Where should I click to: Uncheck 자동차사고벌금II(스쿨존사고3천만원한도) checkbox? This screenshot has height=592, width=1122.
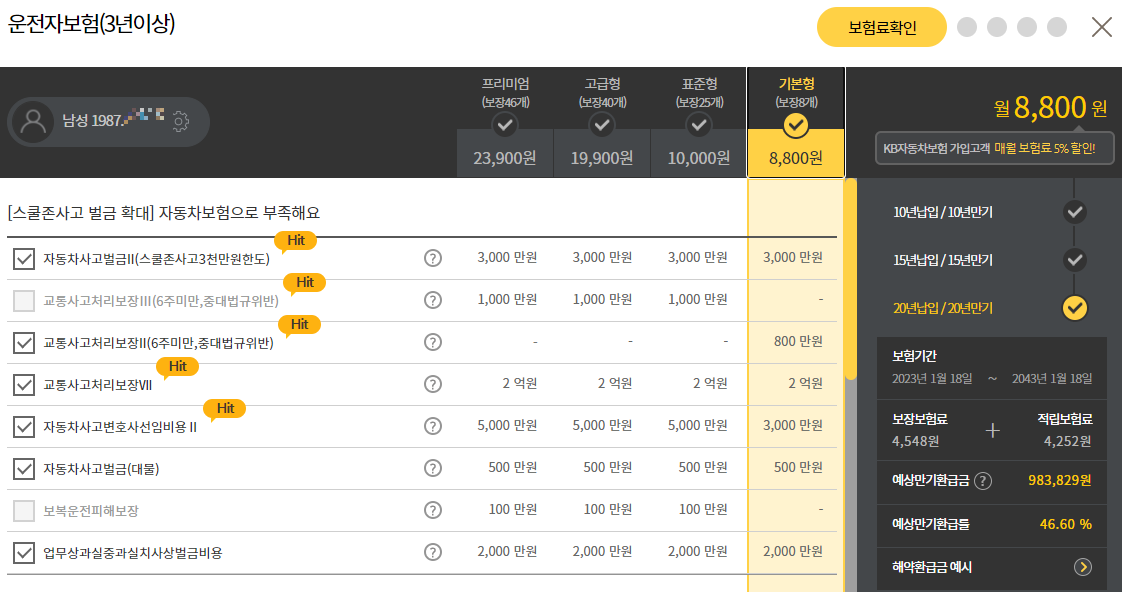(x=24, y=258)
